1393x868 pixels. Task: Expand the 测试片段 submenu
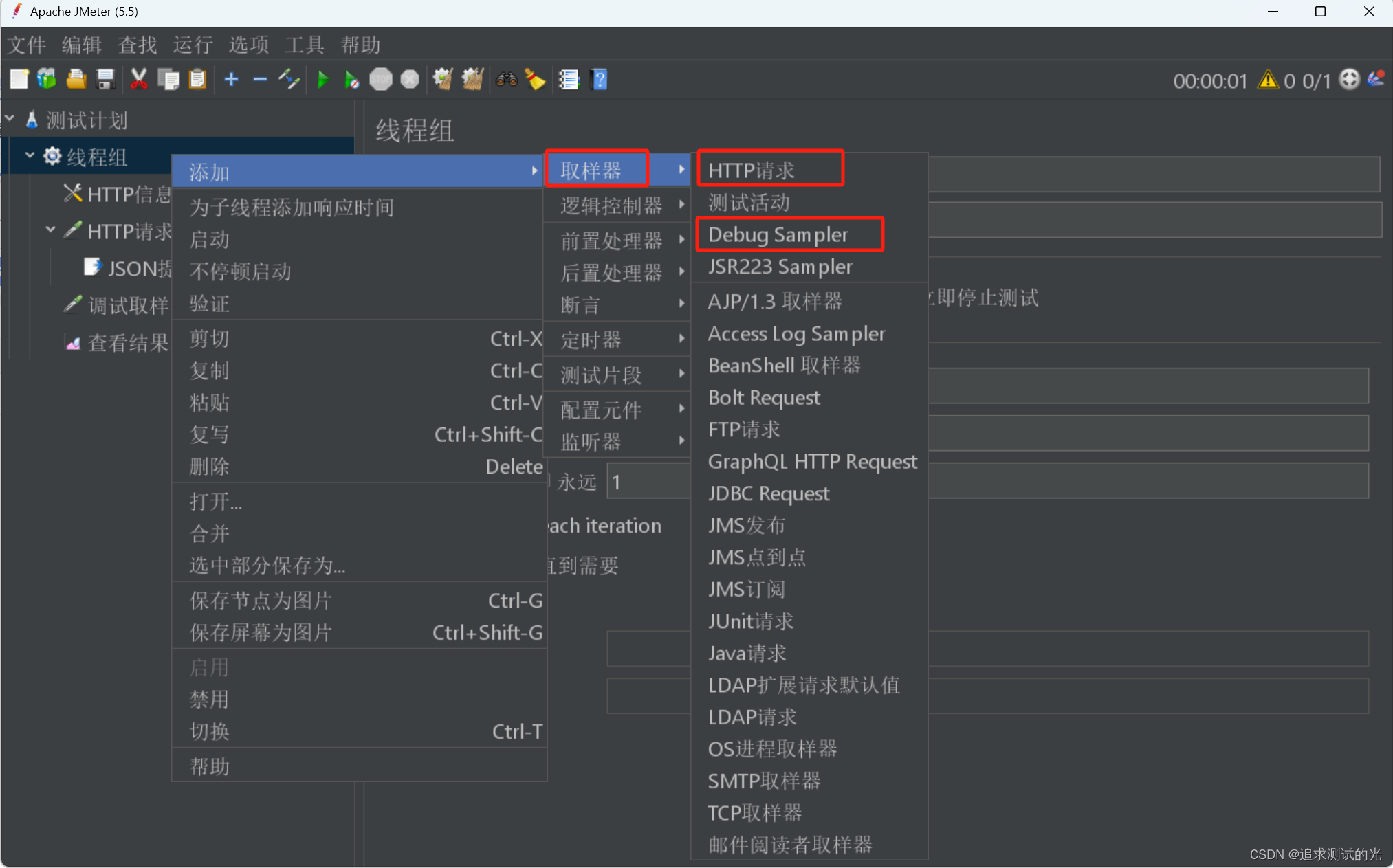[618, 375]
